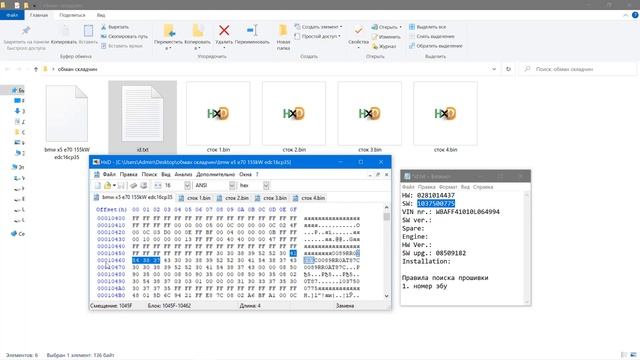Click the Вставить (Paste) clipboard icon
The width and height of the screenshot is (640, 360).
88,31
